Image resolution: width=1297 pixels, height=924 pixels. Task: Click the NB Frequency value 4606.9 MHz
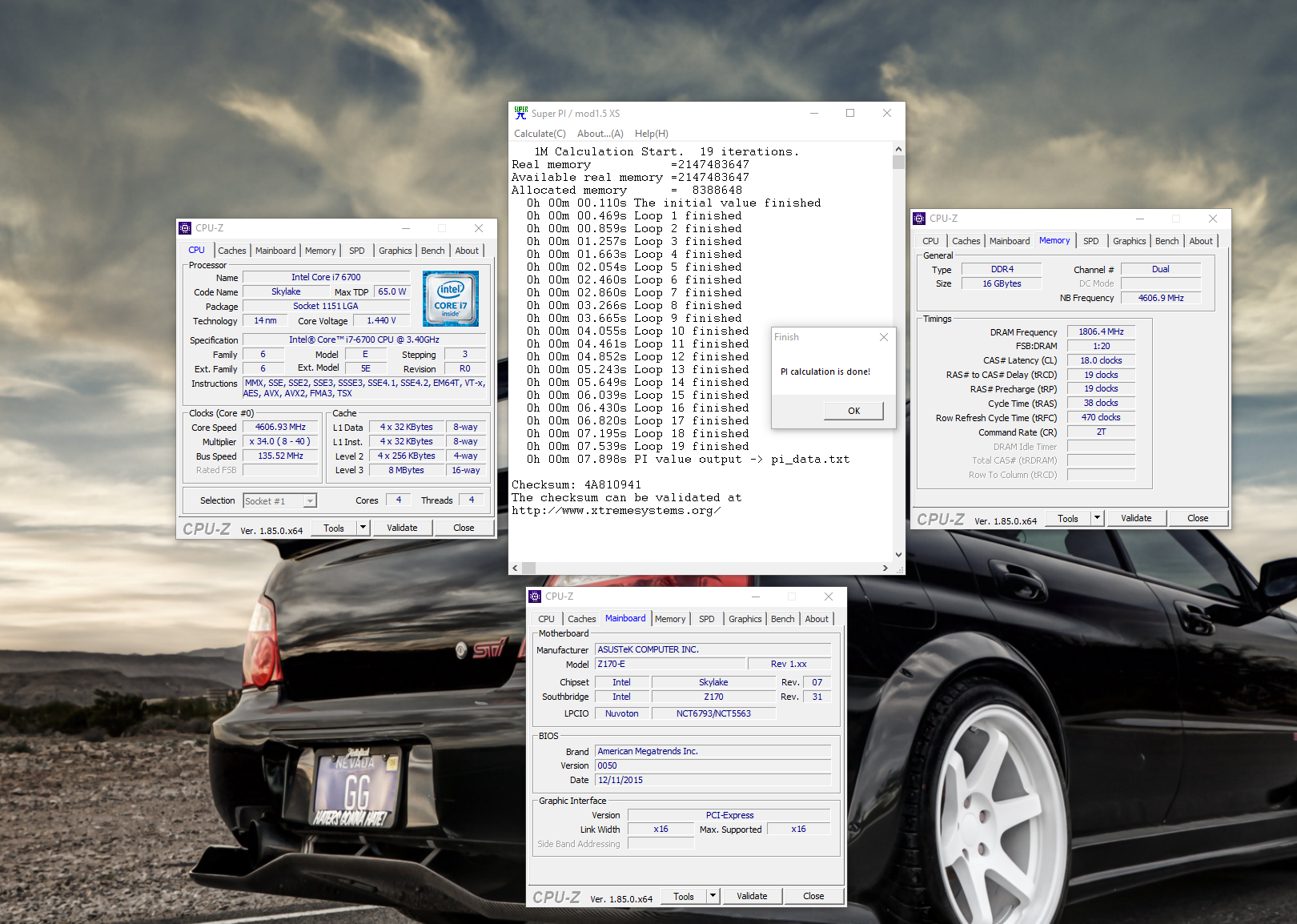coord(1161,298)
